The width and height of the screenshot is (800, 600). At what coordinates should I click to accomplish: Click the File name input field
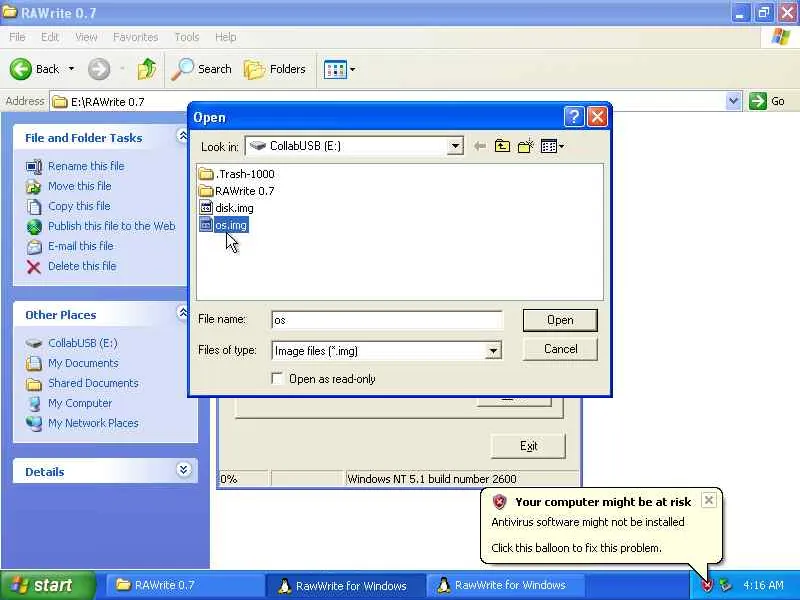click(x=387, y=320)
